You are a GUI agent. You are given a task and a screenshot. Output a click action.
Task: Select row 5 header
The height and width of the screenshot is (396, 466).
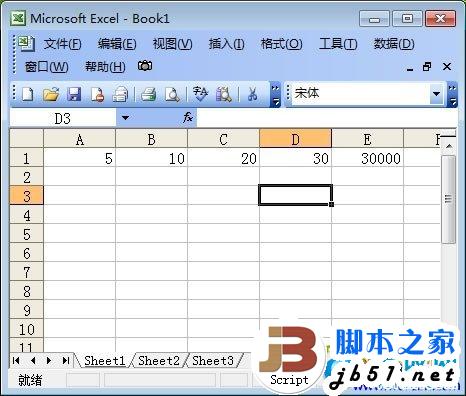[x=26, y=233]
